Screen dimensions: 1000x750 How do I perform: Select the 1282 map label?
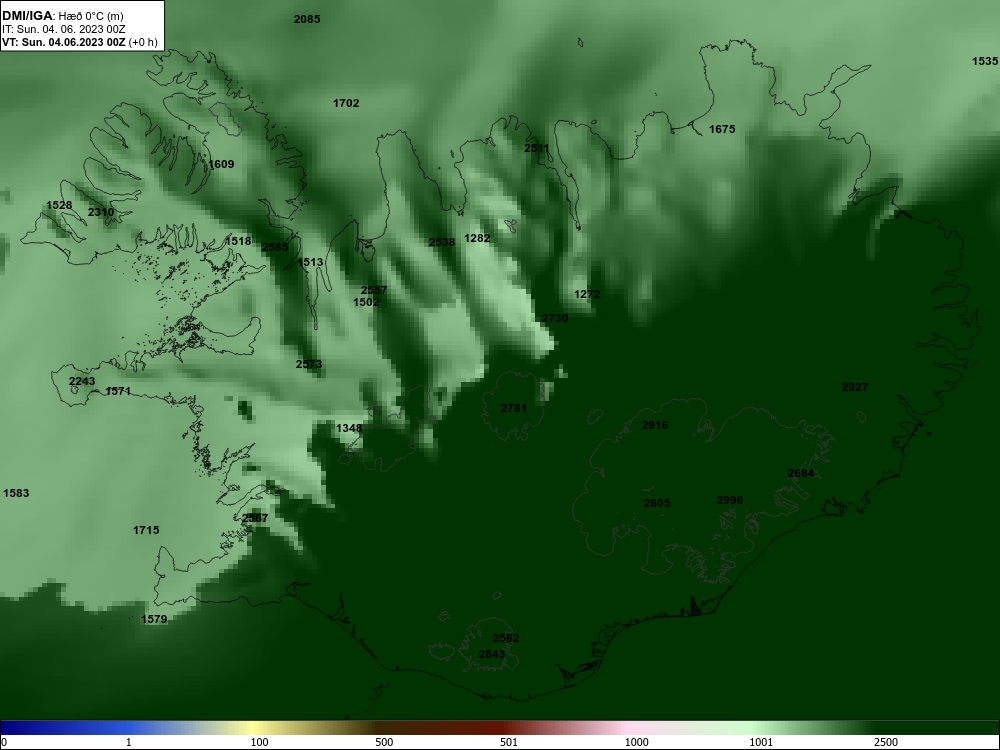tap(477, 239)
